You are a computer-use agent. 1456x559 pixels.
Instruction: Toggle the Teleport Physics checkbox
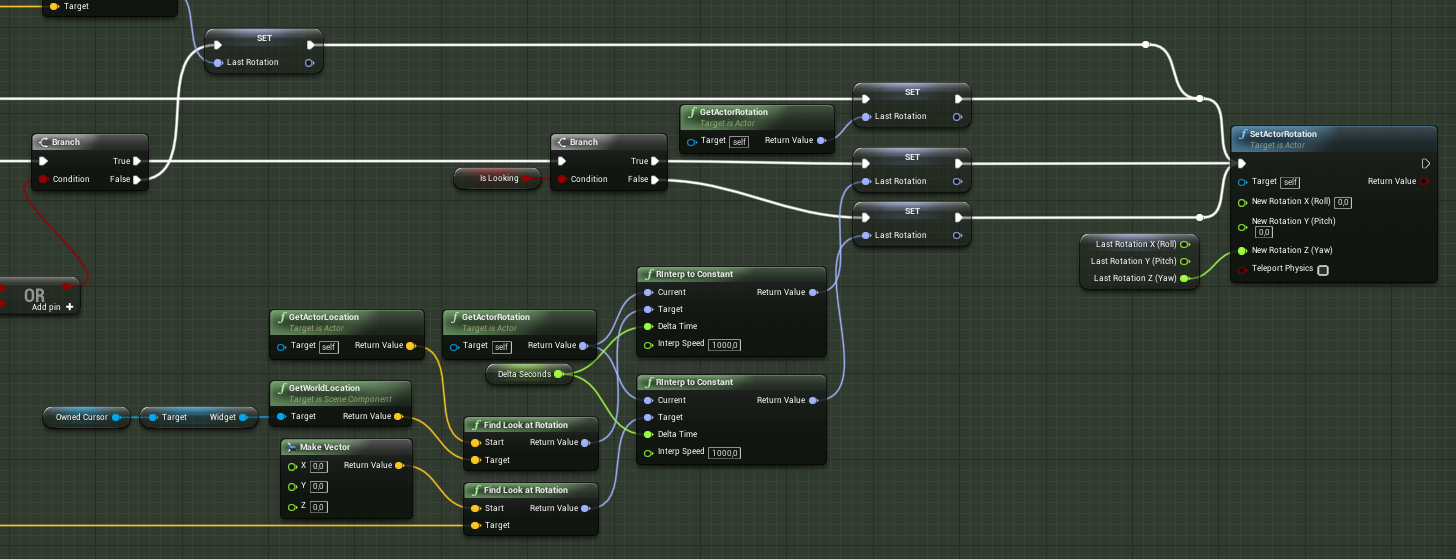pyautogui.click(x=1323, y=270)
